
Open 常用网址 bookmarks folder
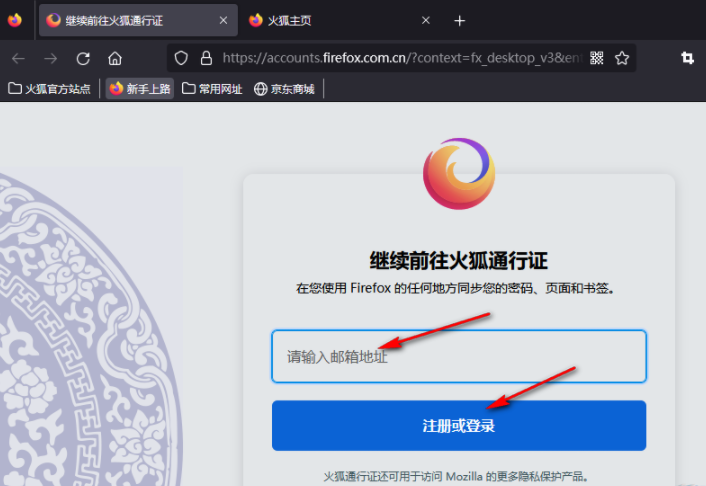point(212,89)
